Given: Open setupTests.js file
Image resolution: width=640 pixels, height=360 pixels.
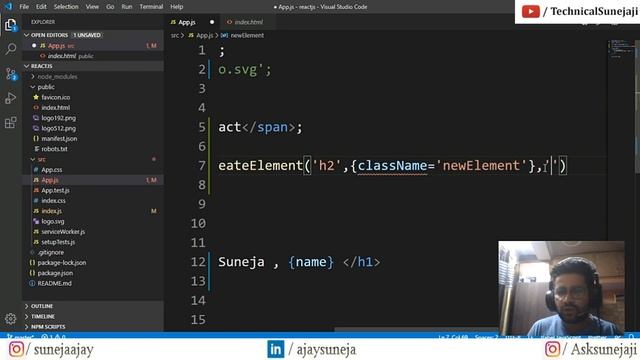Looking at the screenshot, I should point(58,242).
